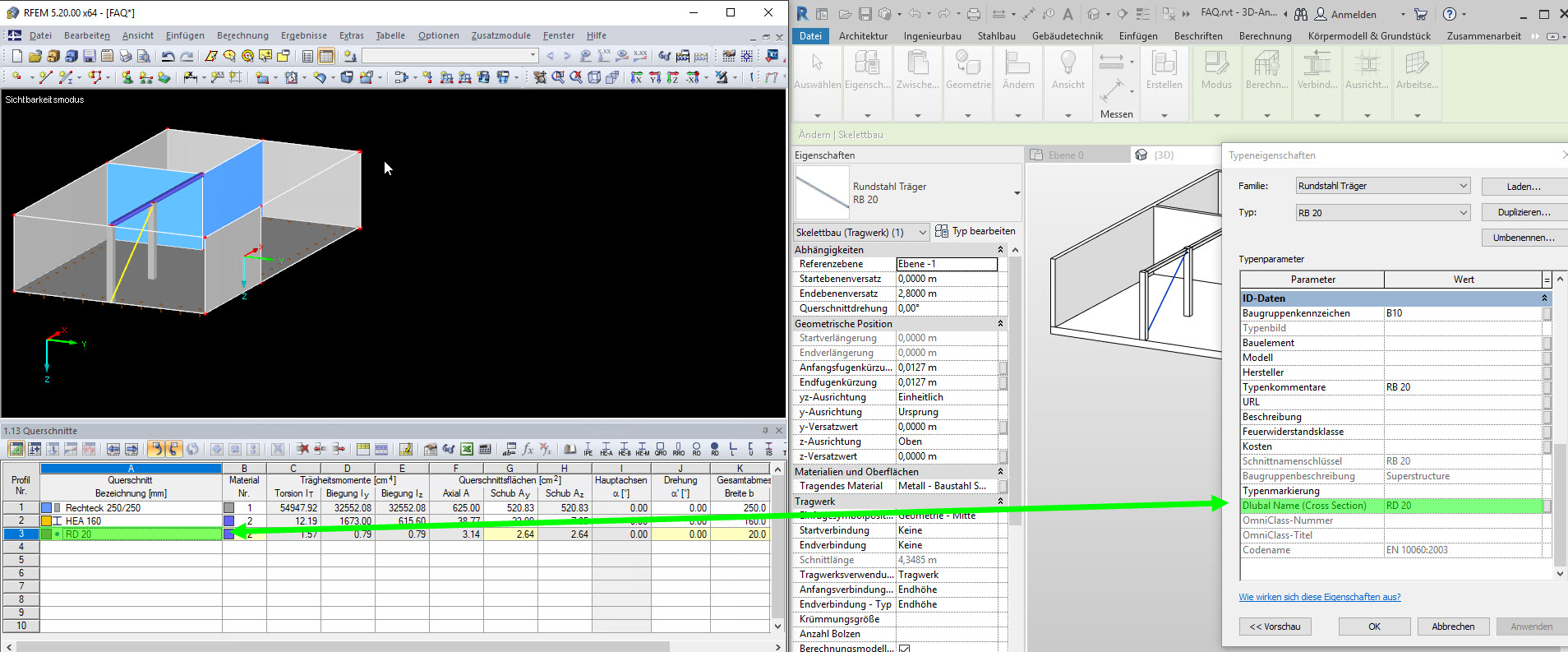Click the orange color swatch of HEA 160
This screenshot has height=652, width=1568.
(47, 521)
